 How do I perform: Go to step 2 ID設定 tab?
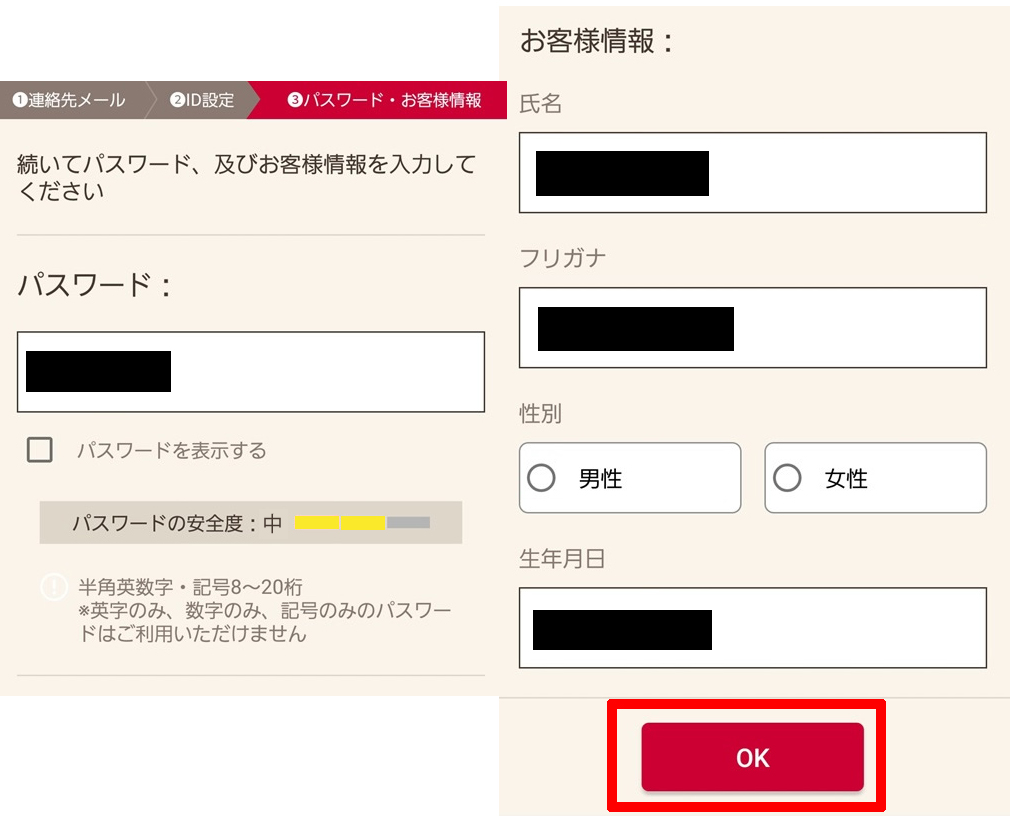[201, 100]
